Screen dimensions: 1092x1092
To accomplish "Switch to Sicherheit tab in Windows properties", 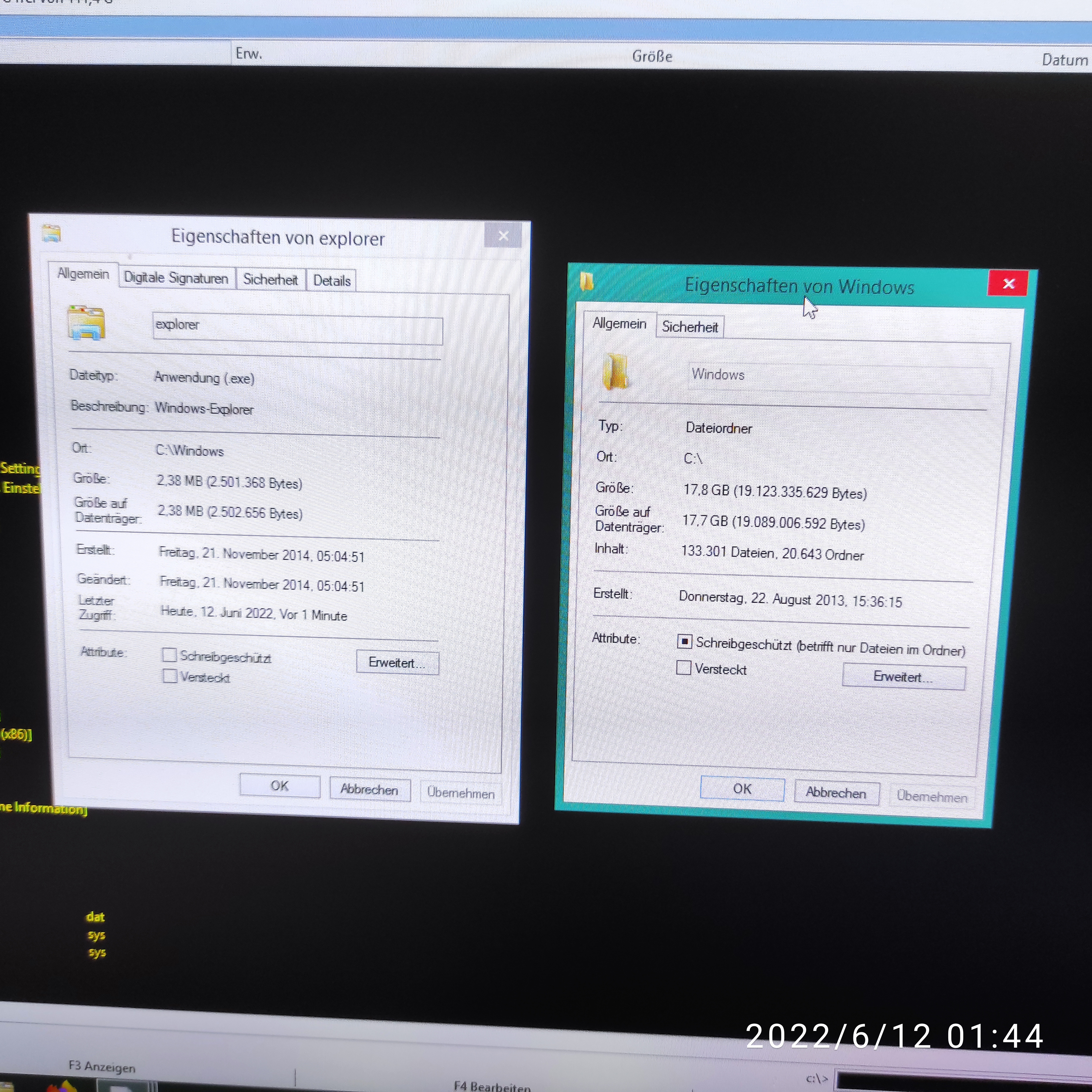I will click(689, 327).
